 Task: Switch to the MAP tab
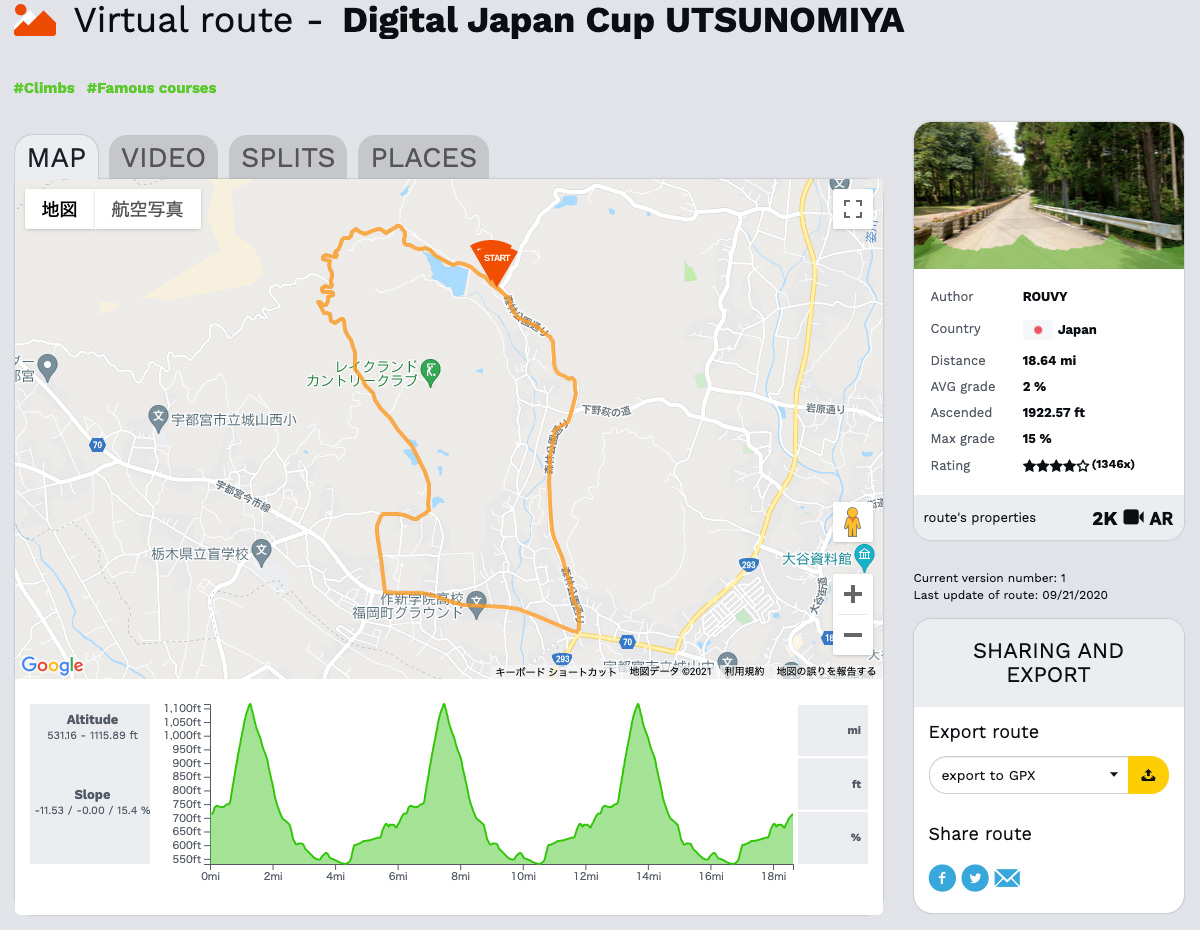pyautogui.click(x=57, y=158)
